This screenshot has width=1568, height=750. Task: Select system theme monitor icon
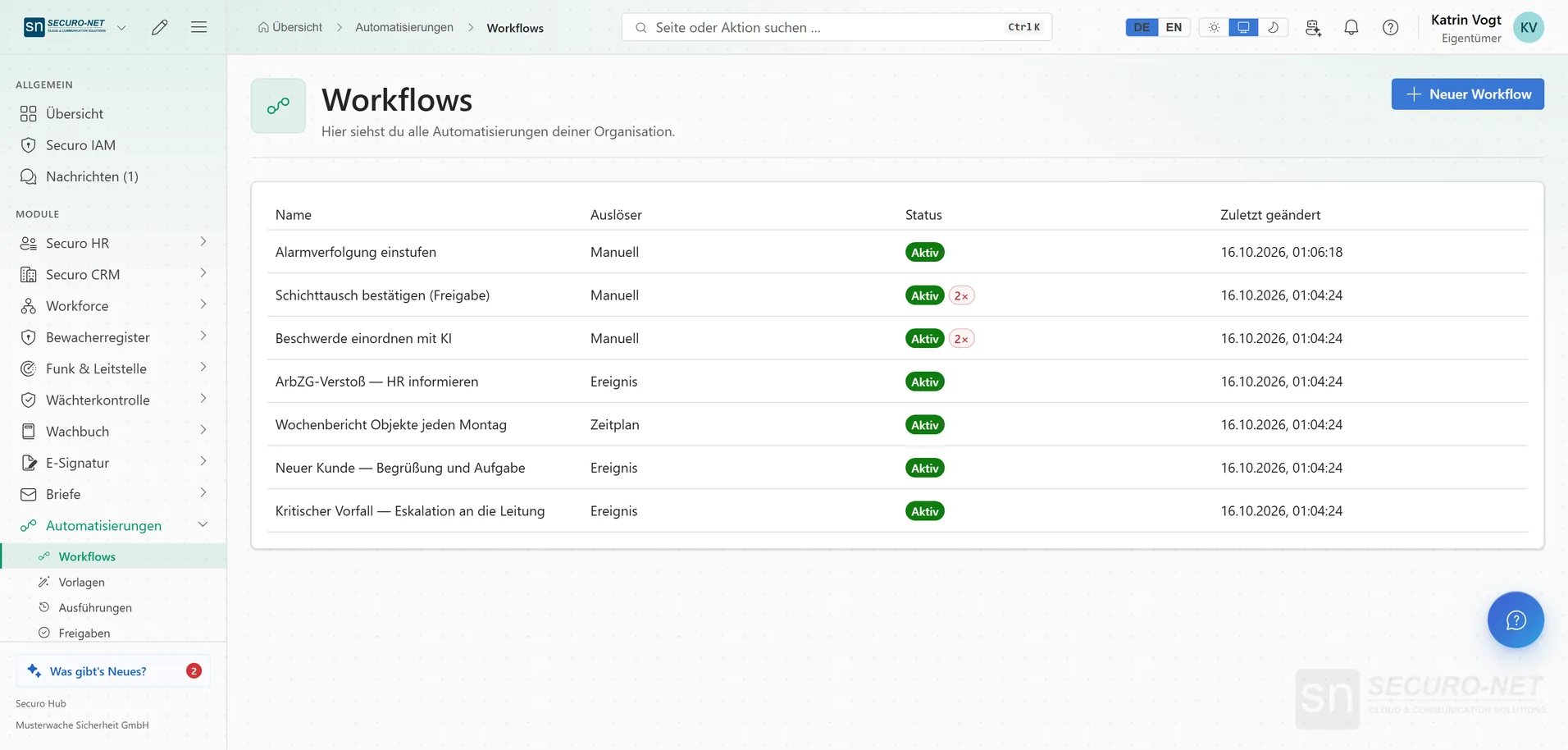[1243, 27]
